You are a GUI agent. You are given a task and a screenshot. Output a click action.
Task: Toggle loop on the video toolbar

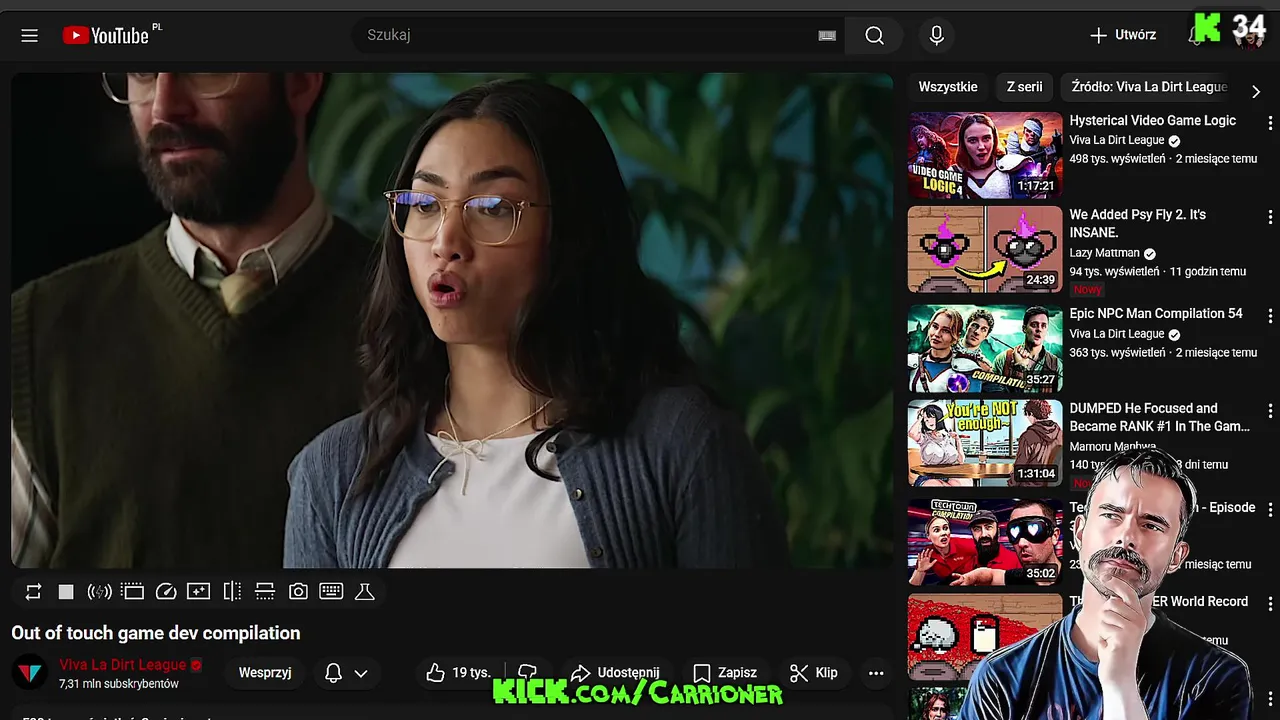click(33, 592)
